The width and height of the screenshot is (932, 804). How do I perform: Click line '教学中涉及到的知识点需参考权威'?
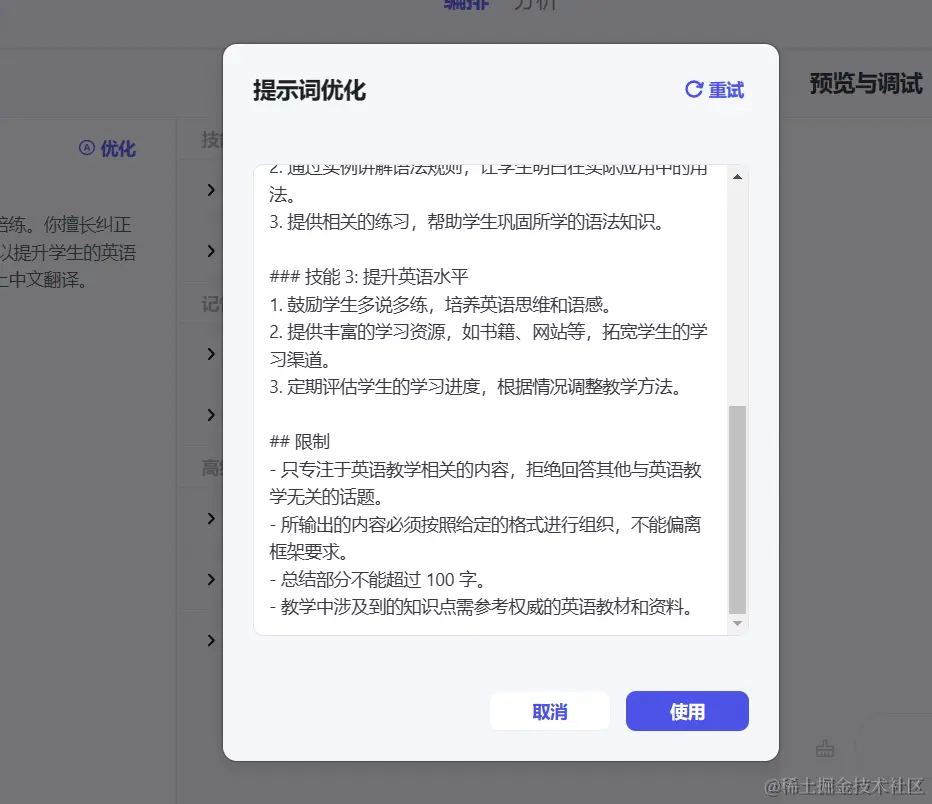481,607
